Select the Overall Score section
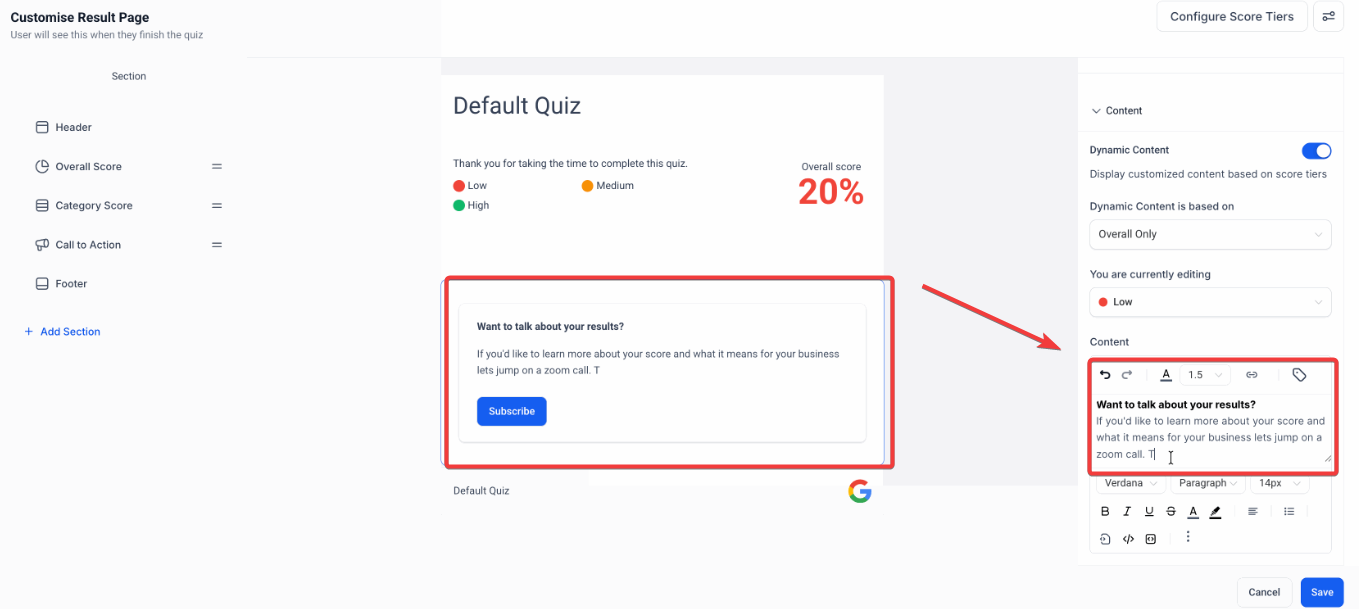The width and height of the screenshot is (1359, 609). click(88, 167)
